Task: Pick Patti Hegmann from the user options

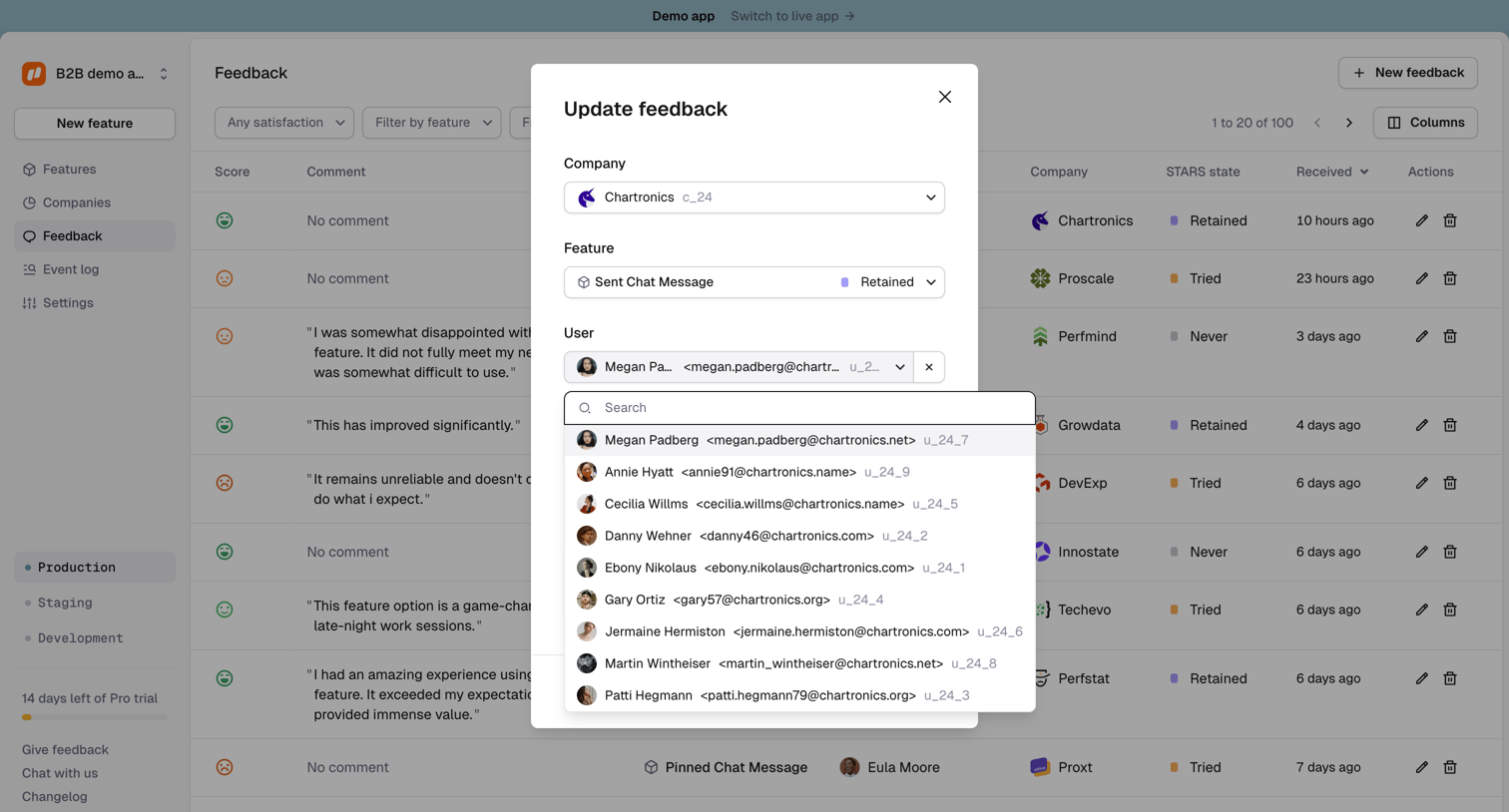Action: point(799,695)
